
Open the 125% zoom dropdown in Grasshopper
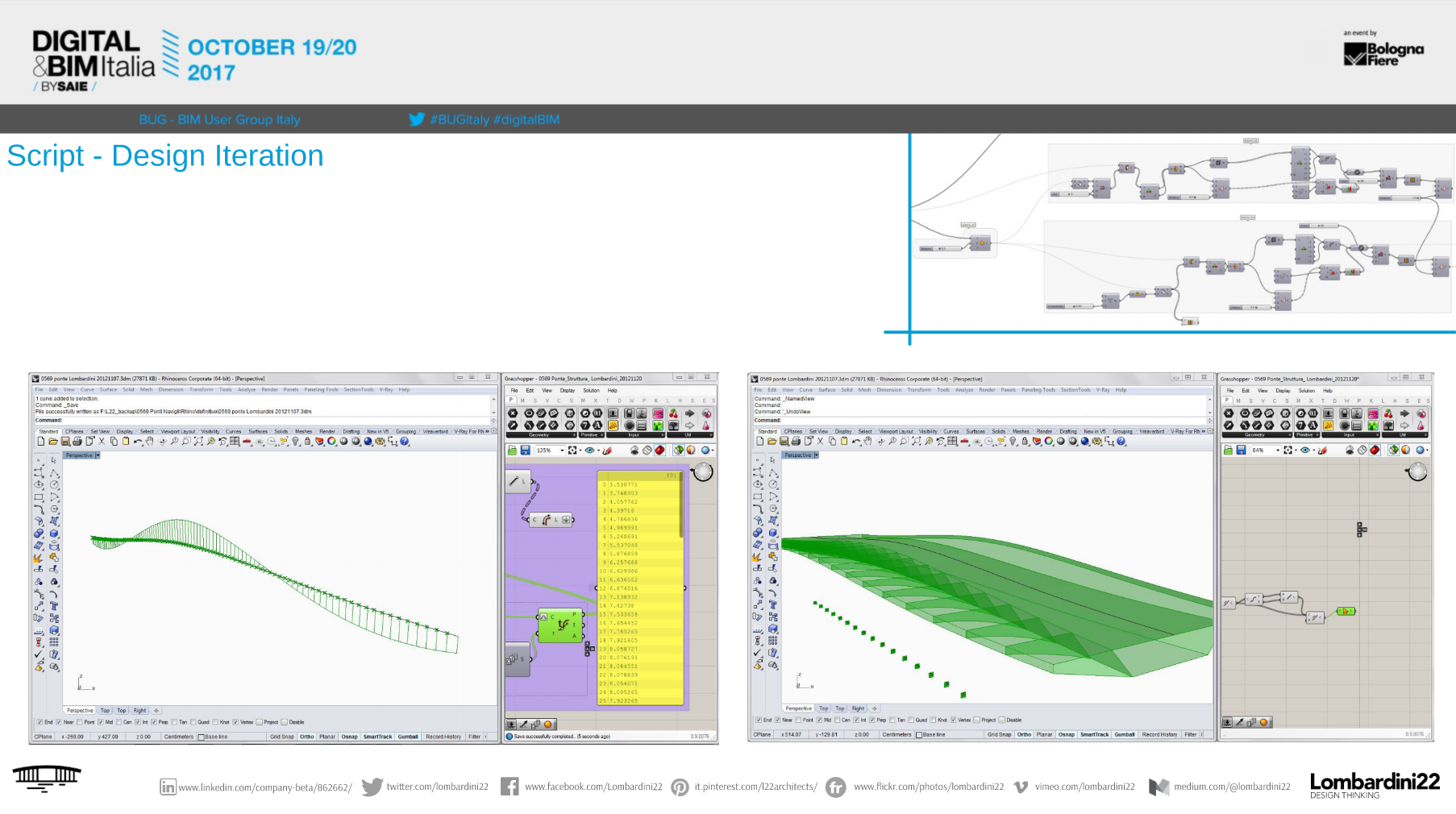pos(562,451)
